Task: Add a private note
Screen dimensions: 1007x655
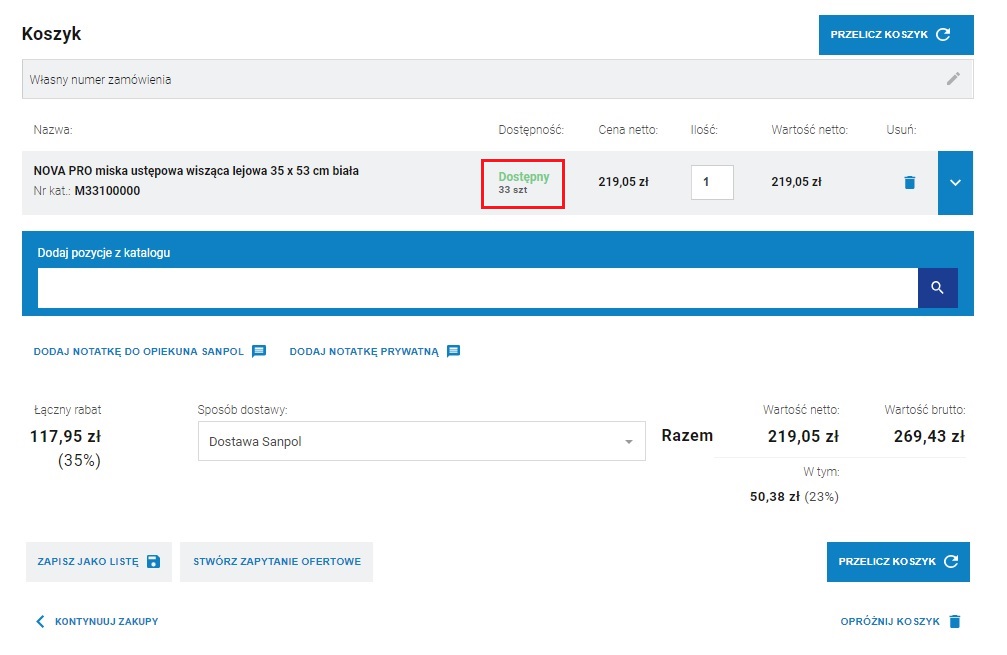Action: (x=374, y=351)
